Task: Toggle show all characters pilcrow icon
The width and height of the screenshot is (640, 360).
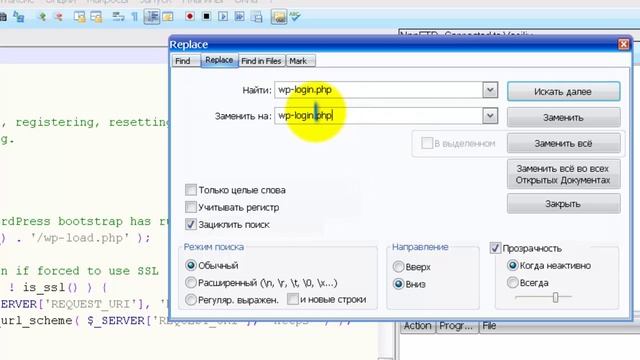Action: [x=134, y=17]
